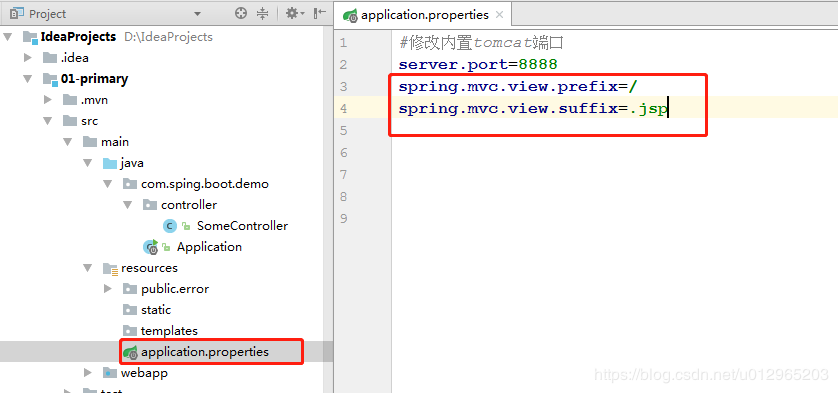
Task: Click the Hide Project panel icon
Action: [x=320, y=13]
